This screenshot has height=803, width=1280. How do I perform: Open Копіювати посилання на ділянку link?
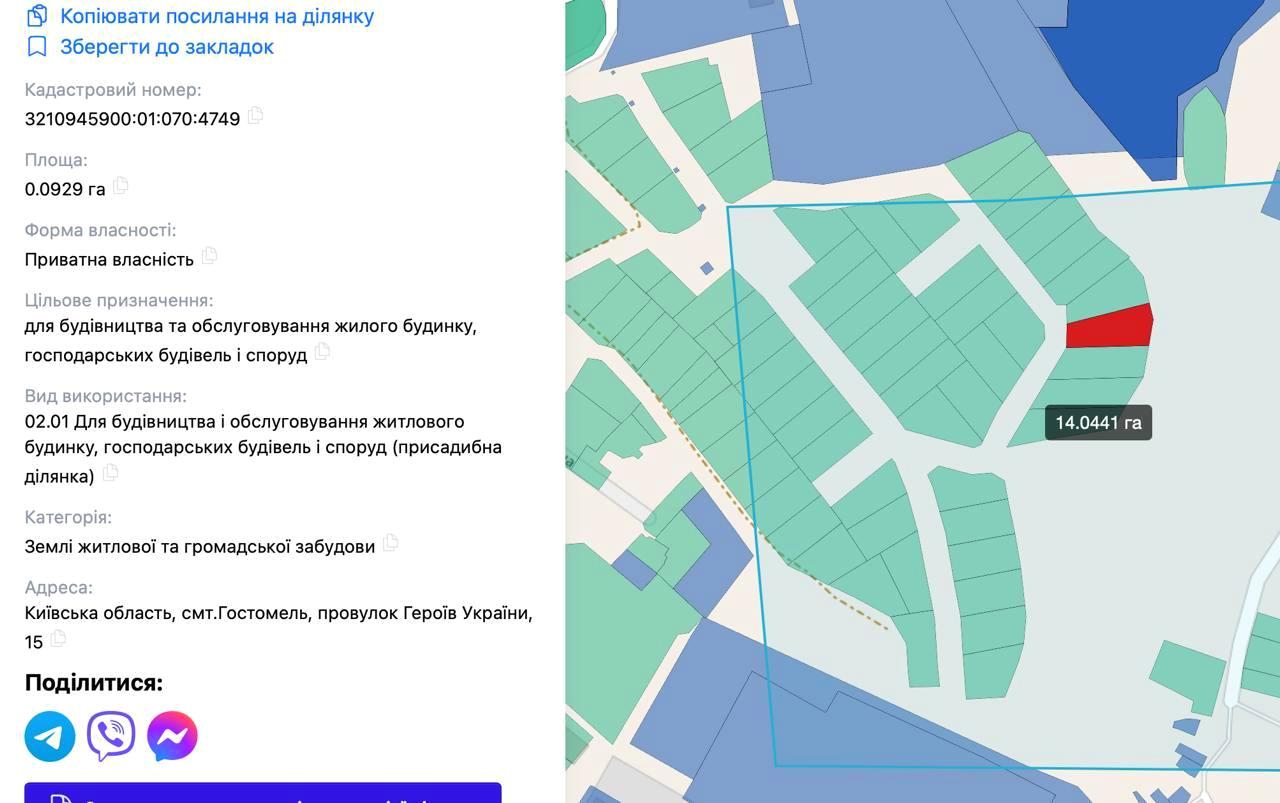point(217,16)
